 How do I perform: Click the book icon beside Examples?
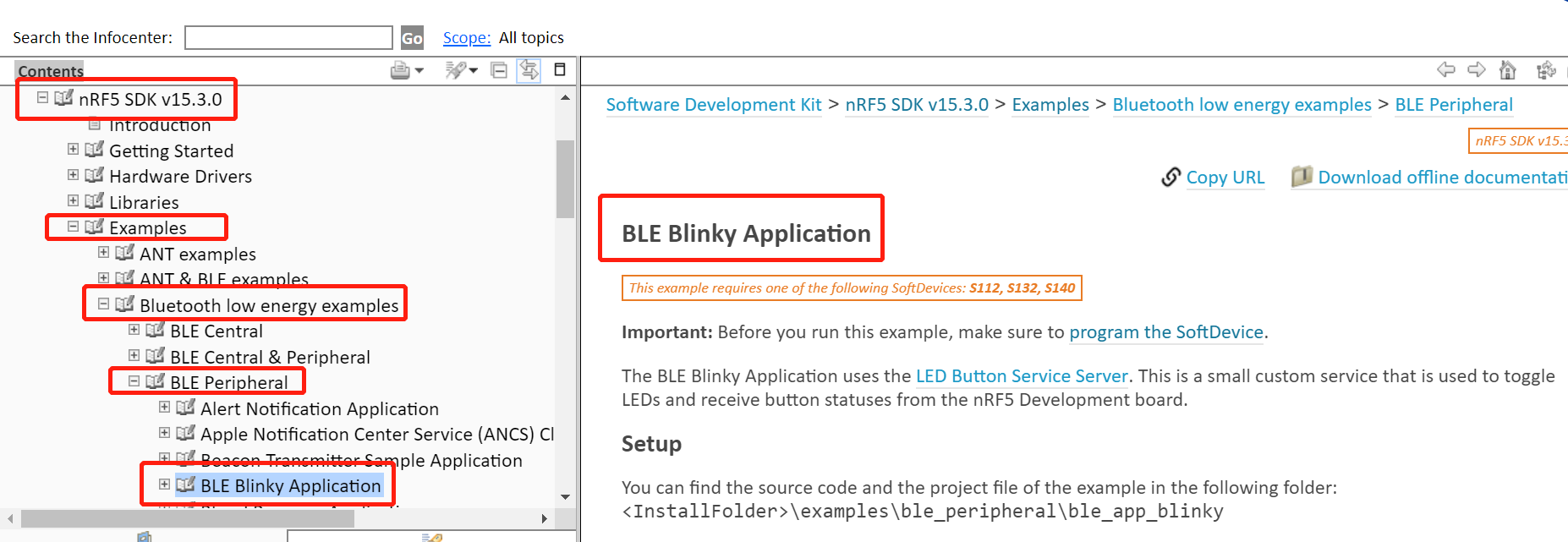[x=94, y=227]
